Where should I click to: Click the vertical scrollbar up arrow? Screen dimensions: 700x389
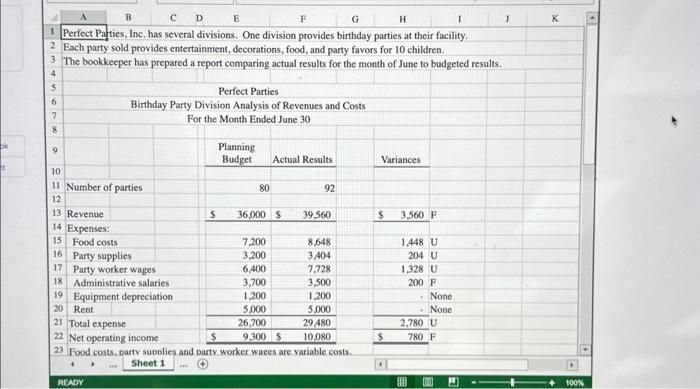tap(592, 18)
